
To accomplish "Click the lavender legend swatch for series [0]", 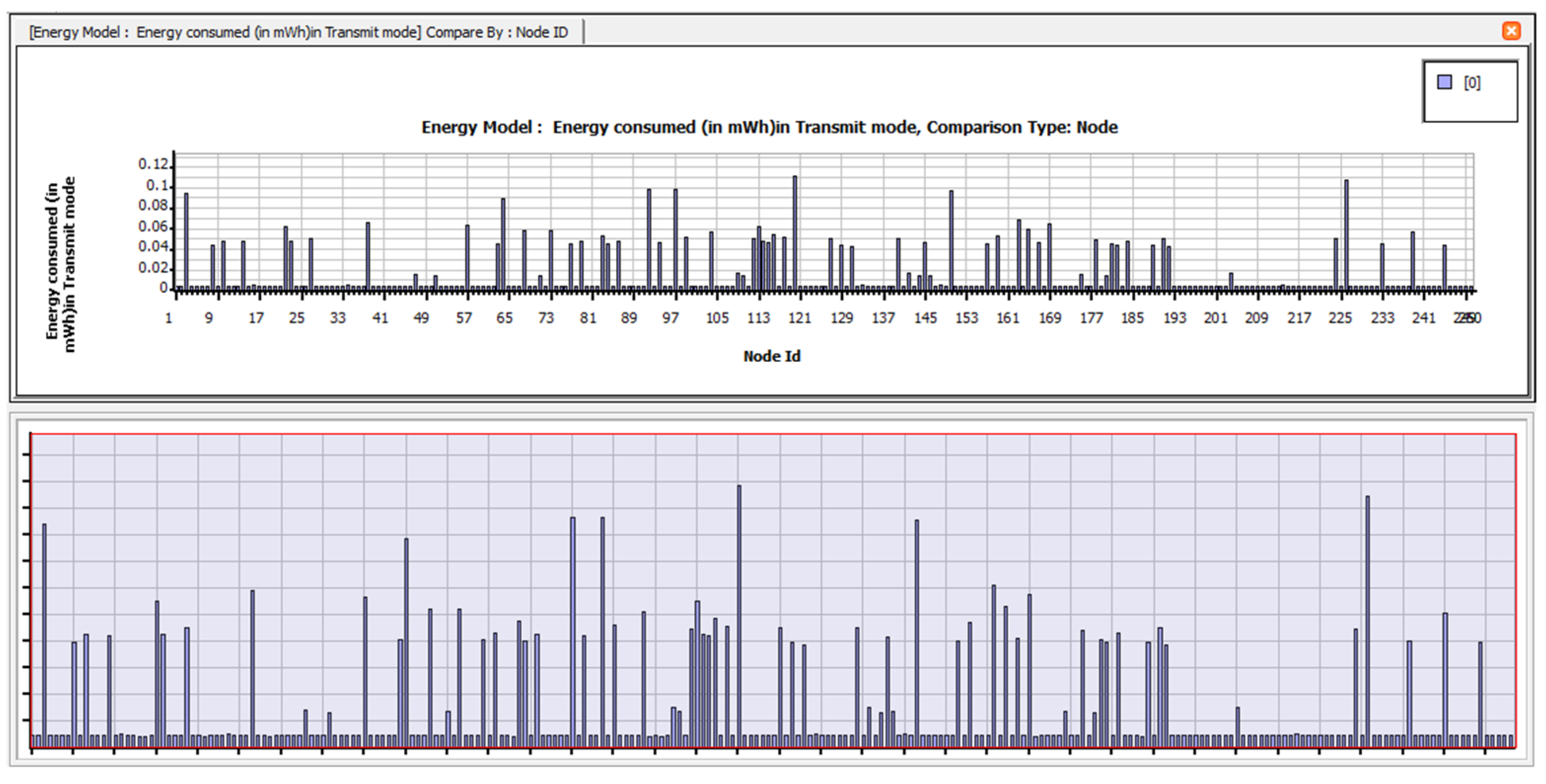I will pos(1444,82).
